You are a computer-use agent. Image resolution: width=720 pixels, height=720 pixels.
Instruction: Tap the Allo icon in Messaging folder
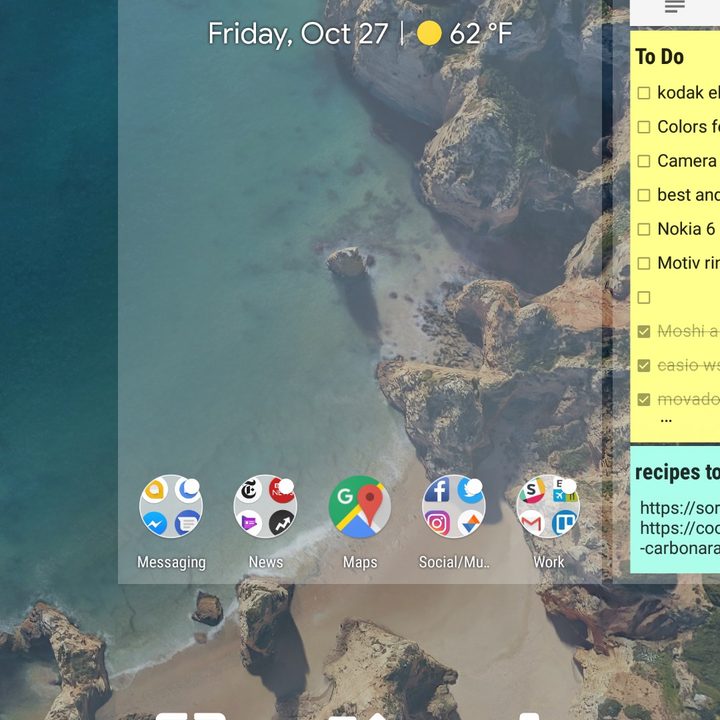155,490
